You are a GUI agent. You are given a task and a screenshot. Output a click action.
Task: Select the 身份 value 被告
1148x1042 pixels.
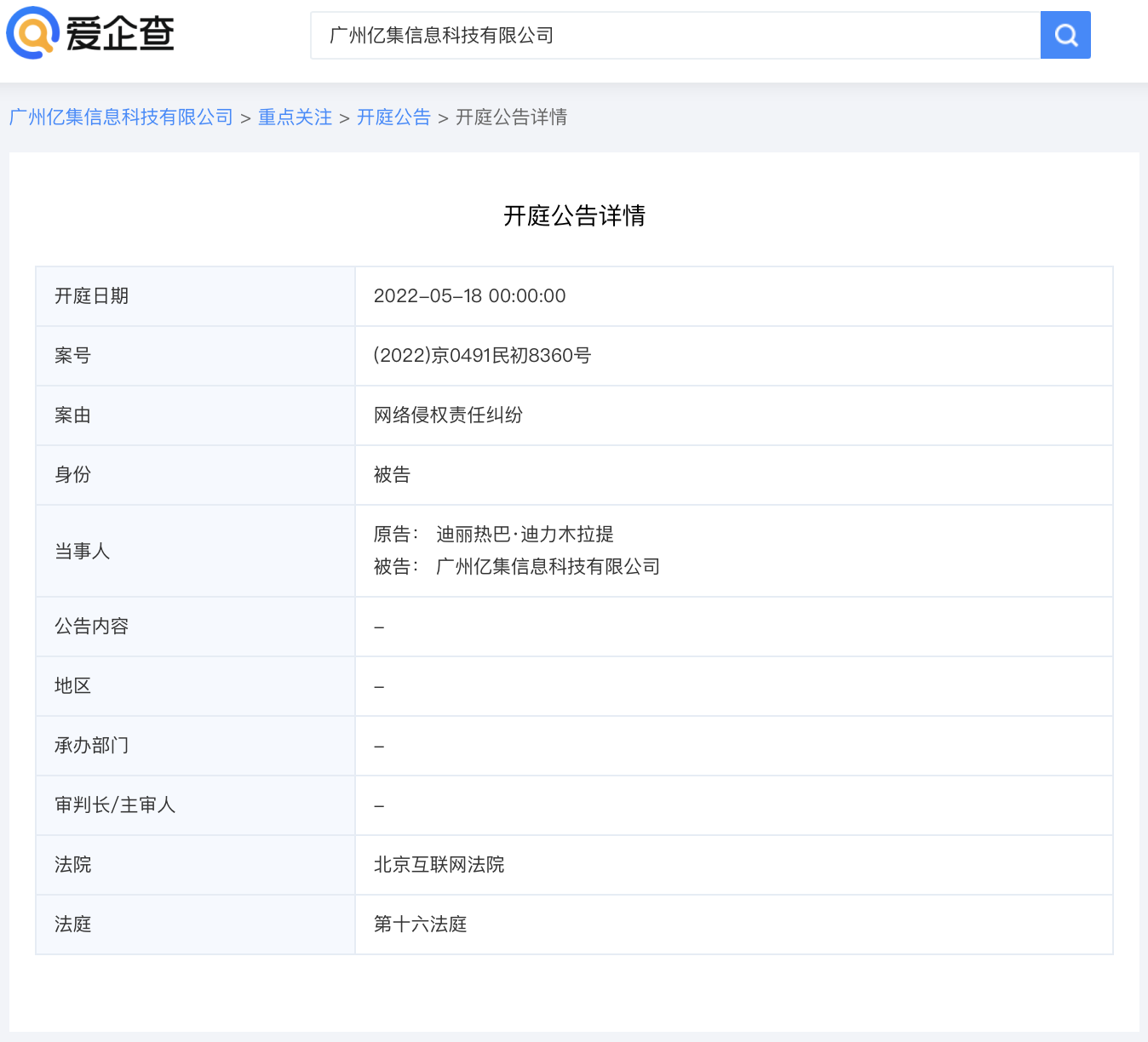pyautogui.click(x=392, y=475)
